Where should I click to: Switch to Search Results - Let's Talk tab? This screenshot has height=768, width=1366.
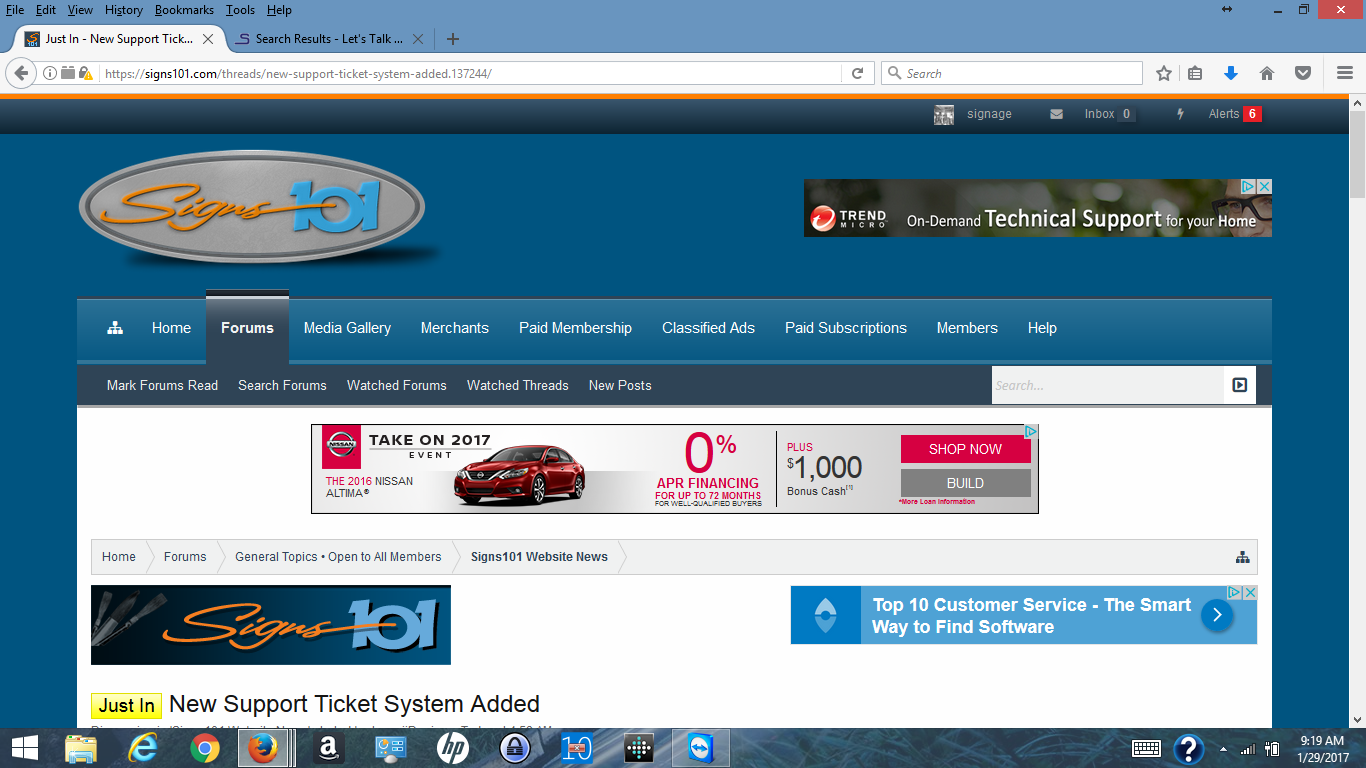[x=329, y=39]
